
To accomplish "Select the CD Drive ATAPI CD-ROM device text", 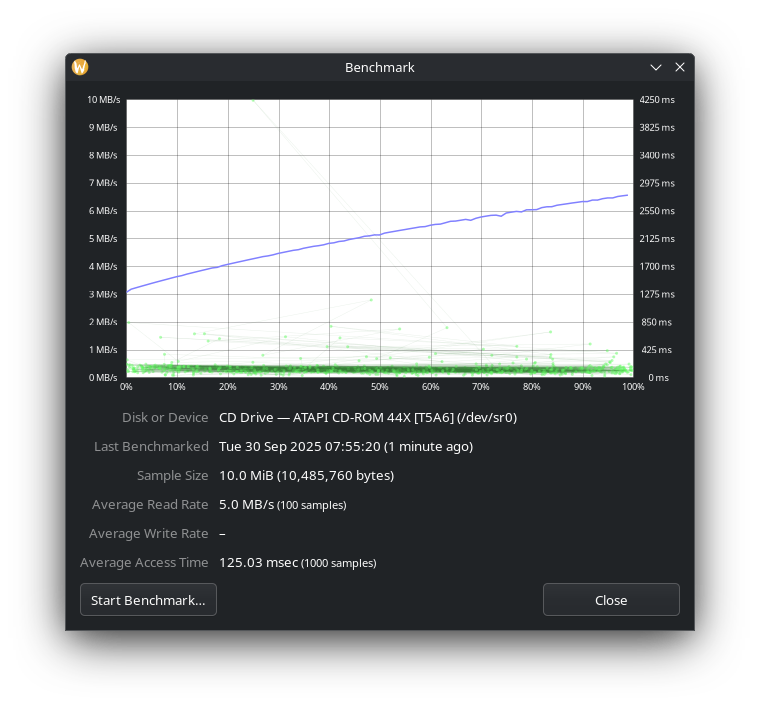I will (x=367, y=417).
